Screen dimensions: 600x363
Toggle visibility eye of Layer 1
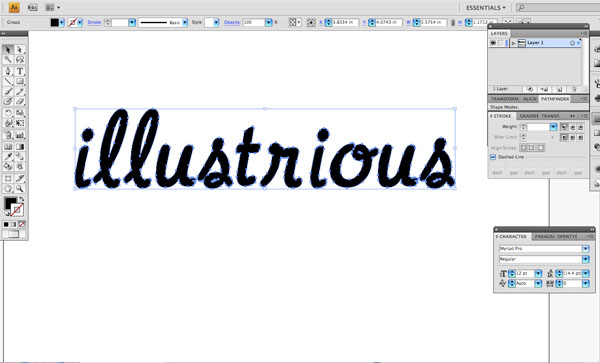(493, 43)
